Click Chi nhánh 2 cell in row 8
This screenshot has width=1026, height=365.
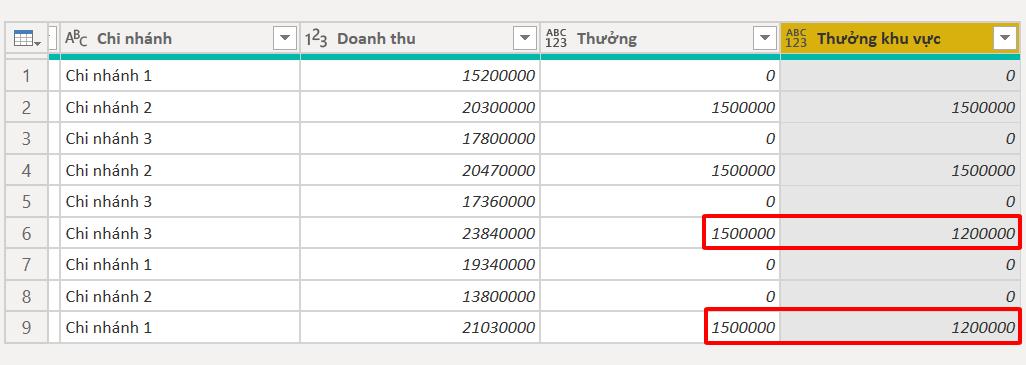click(180, 296)
